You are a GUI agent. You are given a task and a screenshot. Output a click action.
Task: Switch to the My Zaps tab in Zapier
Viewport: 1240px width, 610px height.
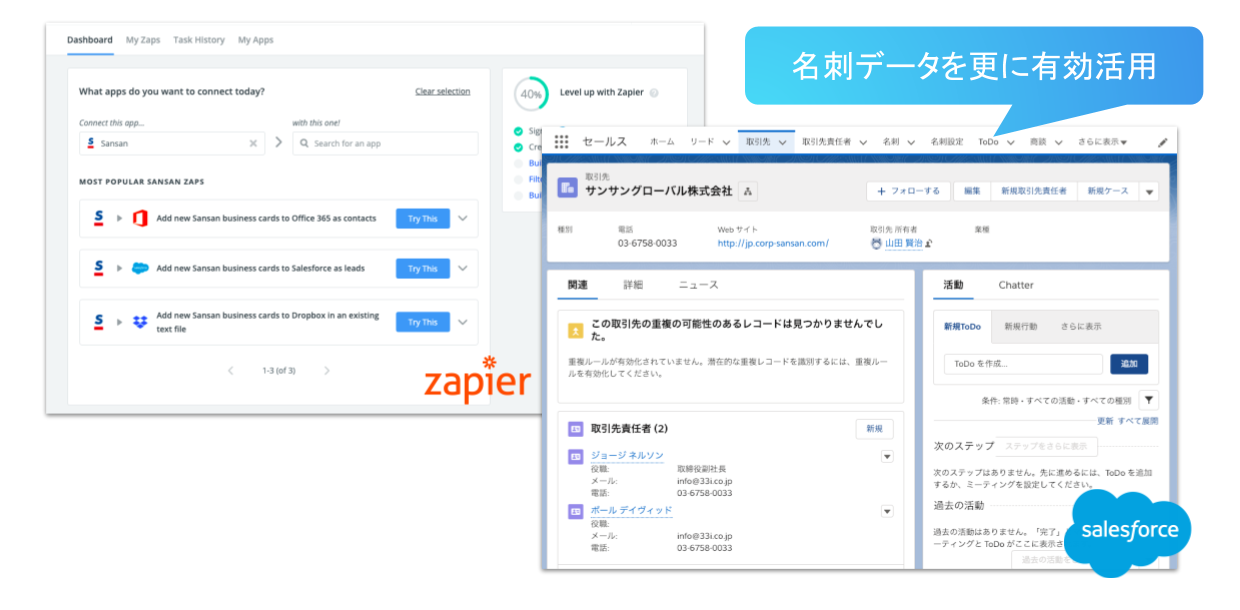[x=143, y=40]
